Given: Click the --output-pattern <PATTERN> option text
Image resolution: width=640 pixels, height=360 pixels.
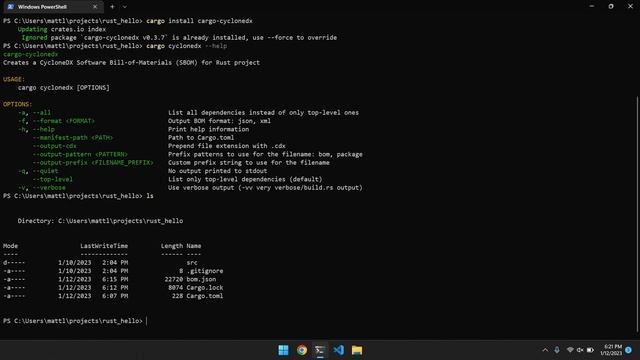Looking at the screenshot, I should click(x=80, y=154).
